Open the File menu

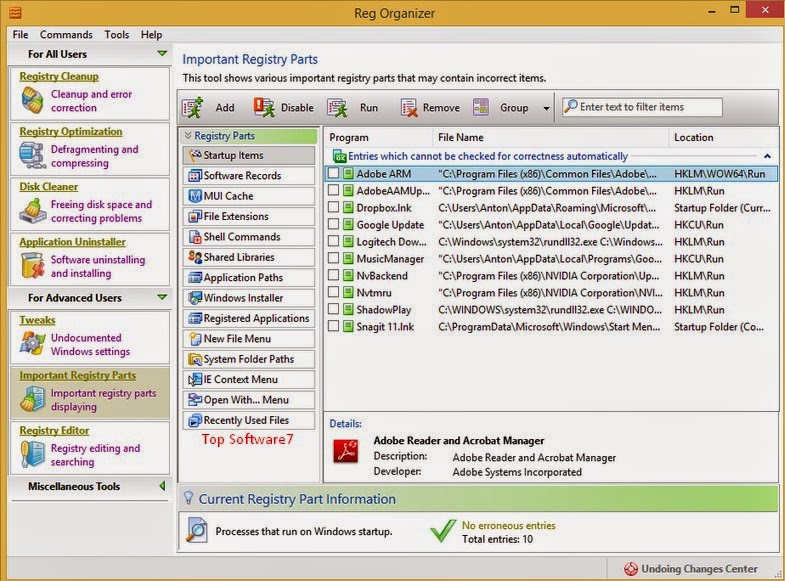coord(21,35)
